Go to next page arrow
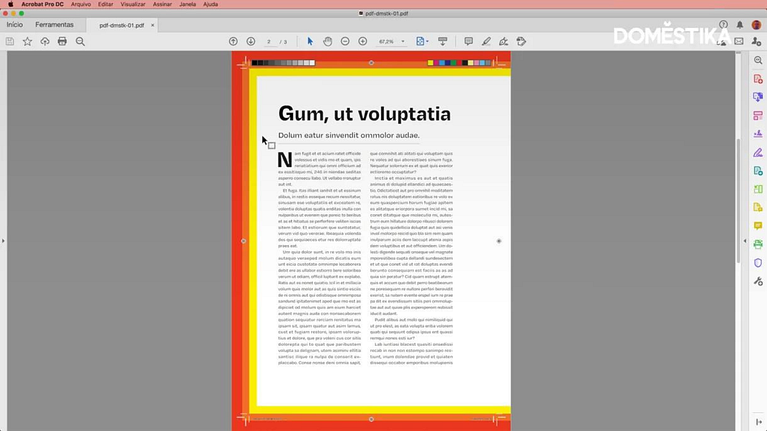Screen dimensions: 767x431 (x=250, y=41)
